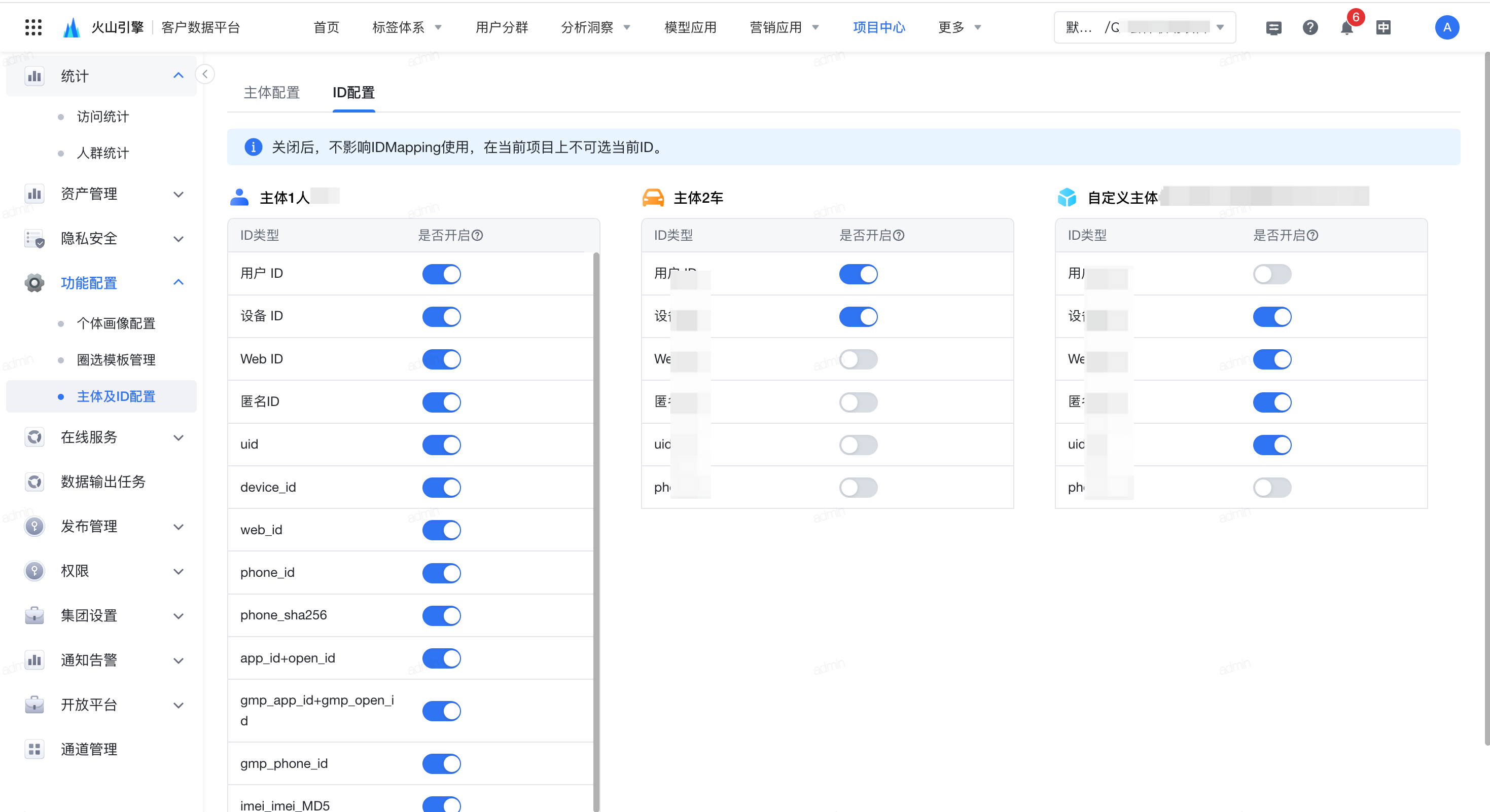Open 模型应用 in top navigation

click(690, 27)
